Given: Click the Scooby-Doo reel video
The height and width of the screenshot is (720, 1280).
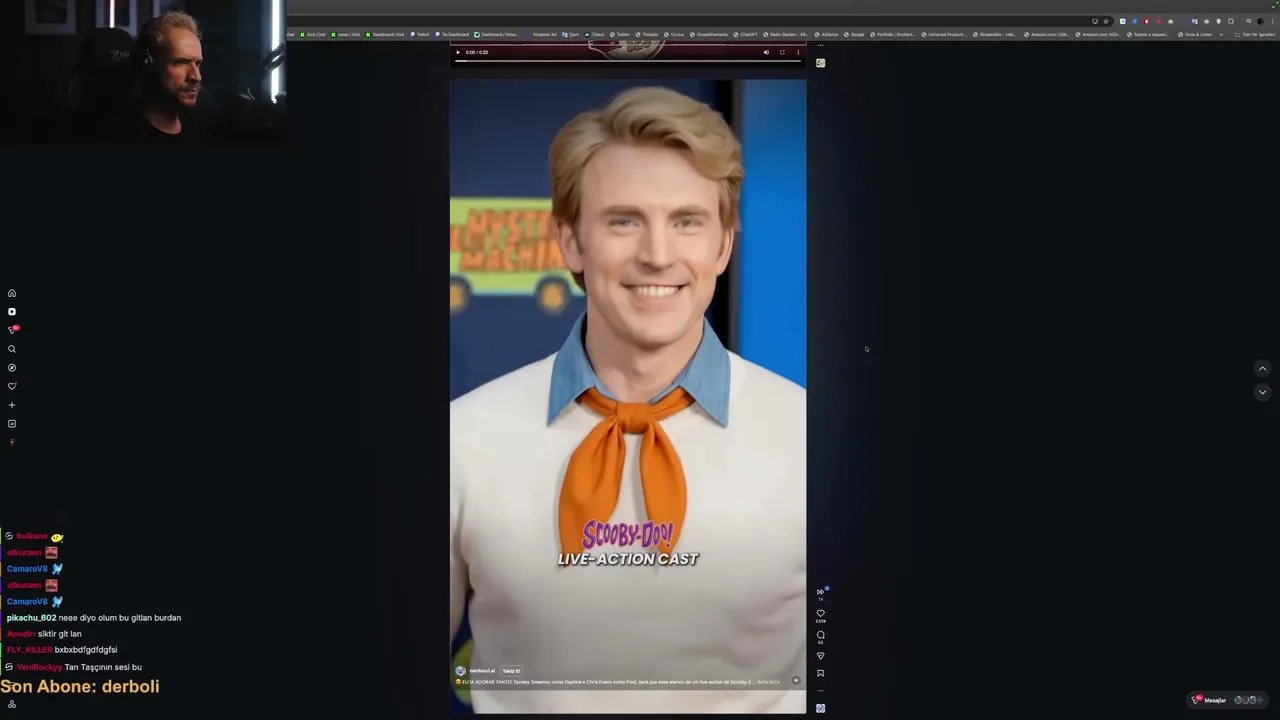Looking at the screenshot, I should 628,396.
